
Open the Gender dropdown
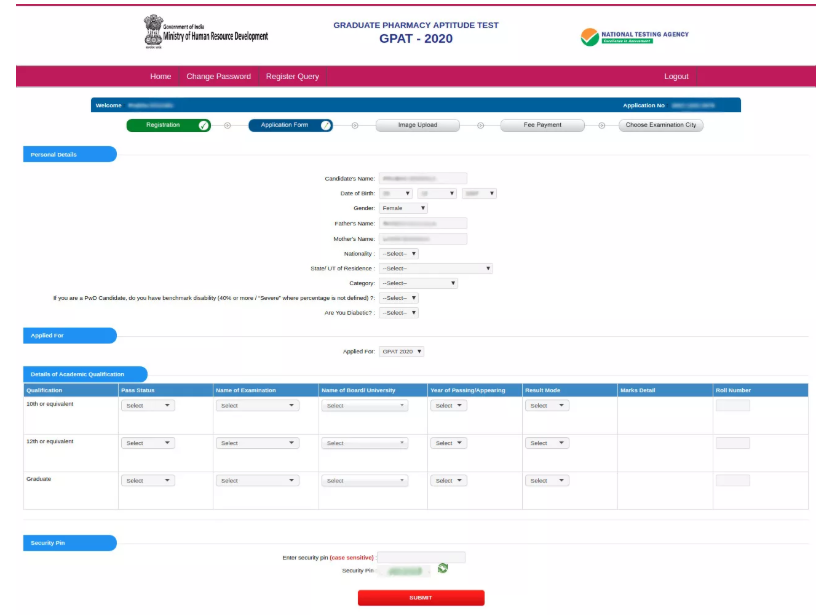pos(404,208)
